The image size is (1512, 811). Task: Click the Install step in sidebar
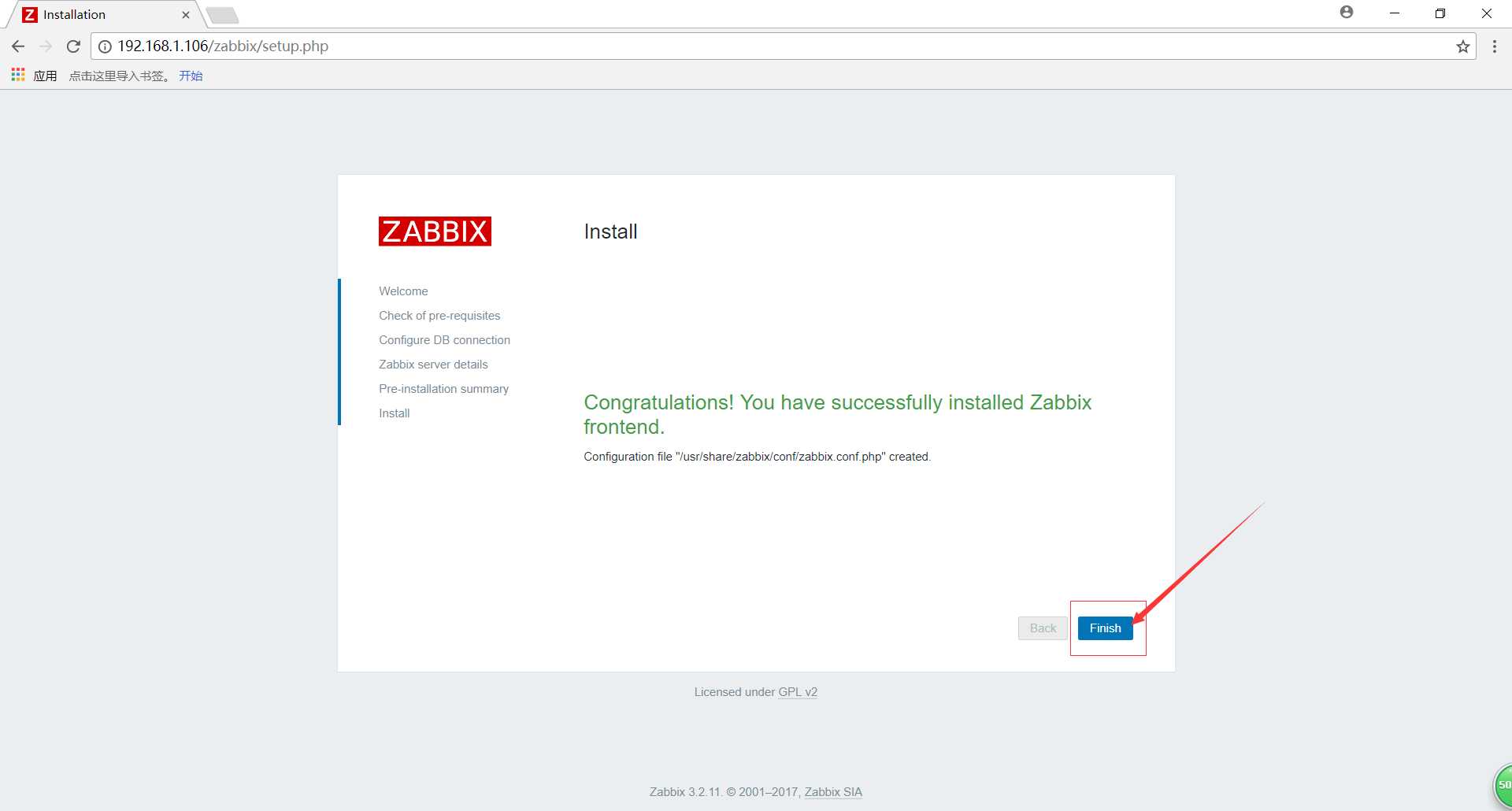click(x=394, y=413)
